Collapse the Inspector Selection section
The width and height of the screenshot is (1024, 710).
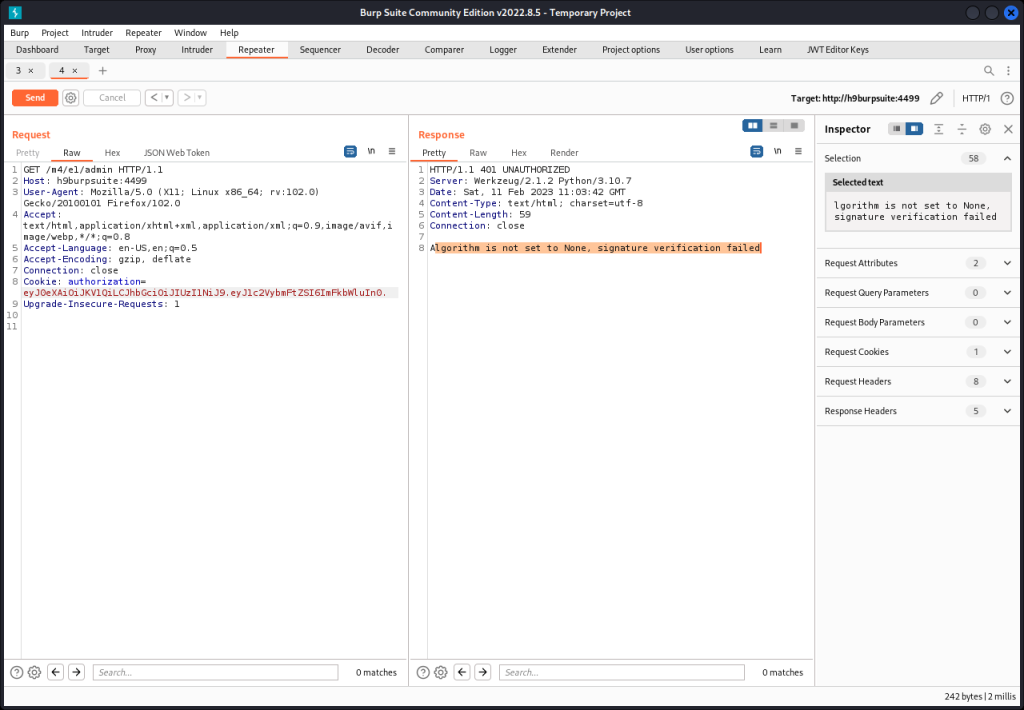pos(1007,158)
